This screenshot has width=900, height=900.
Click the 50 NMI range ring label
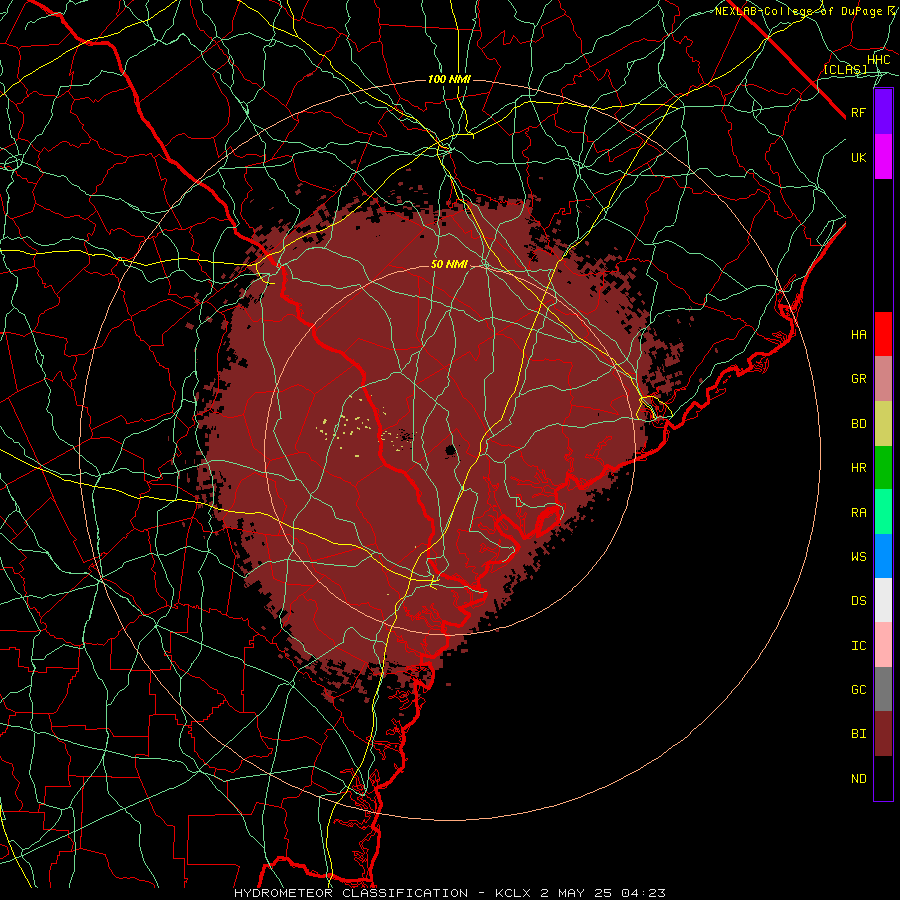coord(449,264)
